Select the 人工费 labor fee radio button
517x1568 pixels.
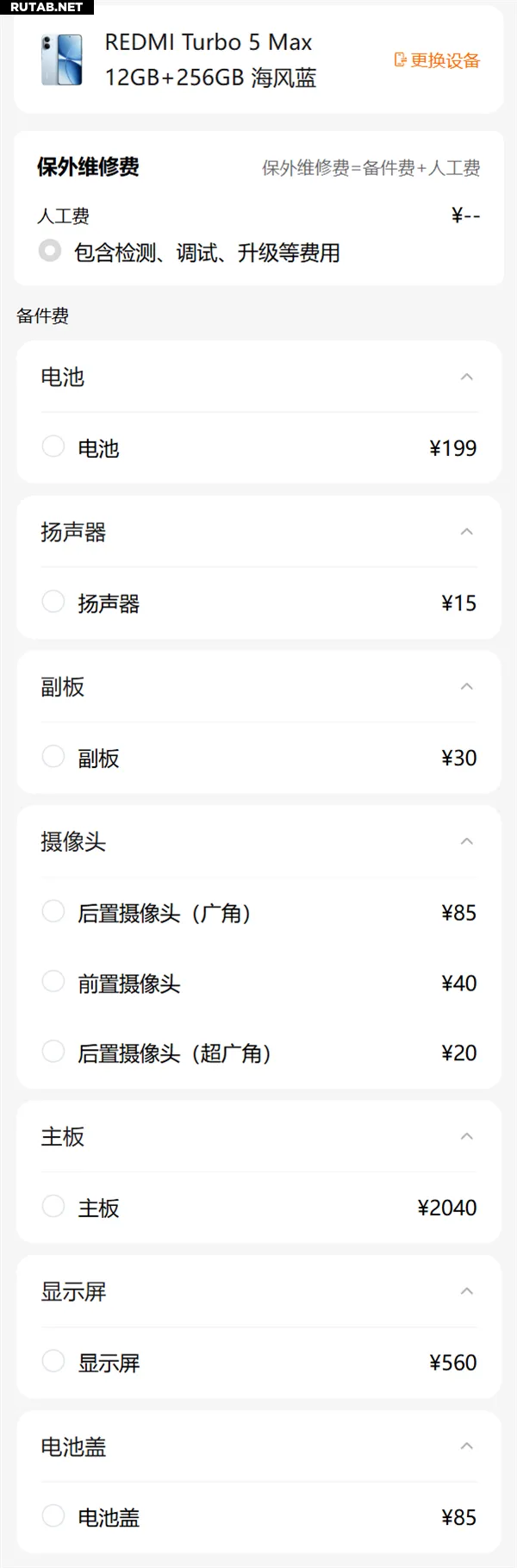coord(50,251)
